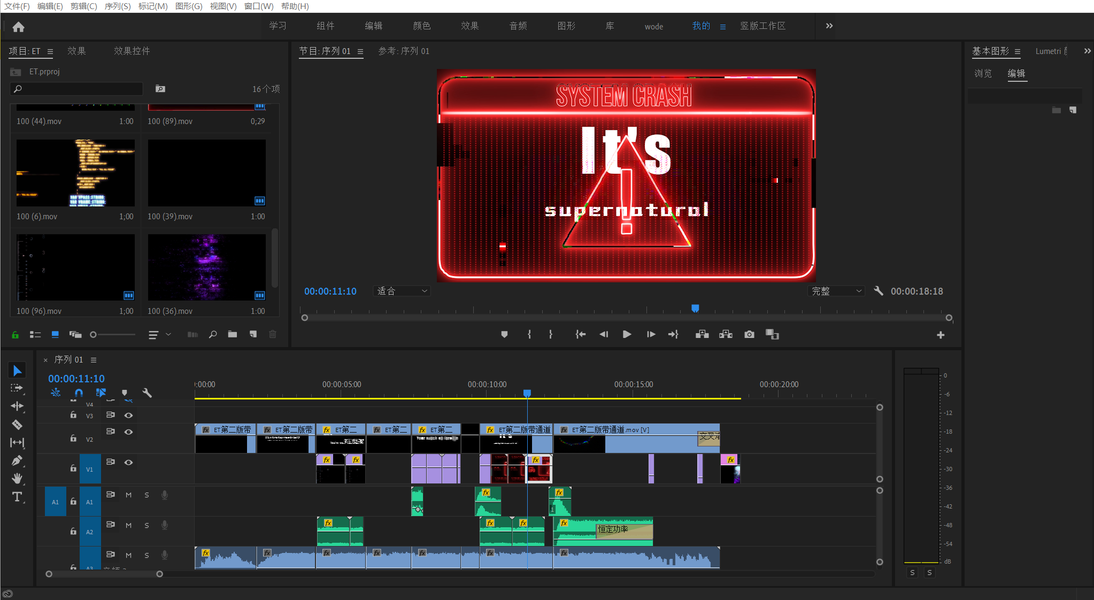Viewport: 1094px width, 600px height.
Task: Click the Lift button
Action: pos(702,335)
